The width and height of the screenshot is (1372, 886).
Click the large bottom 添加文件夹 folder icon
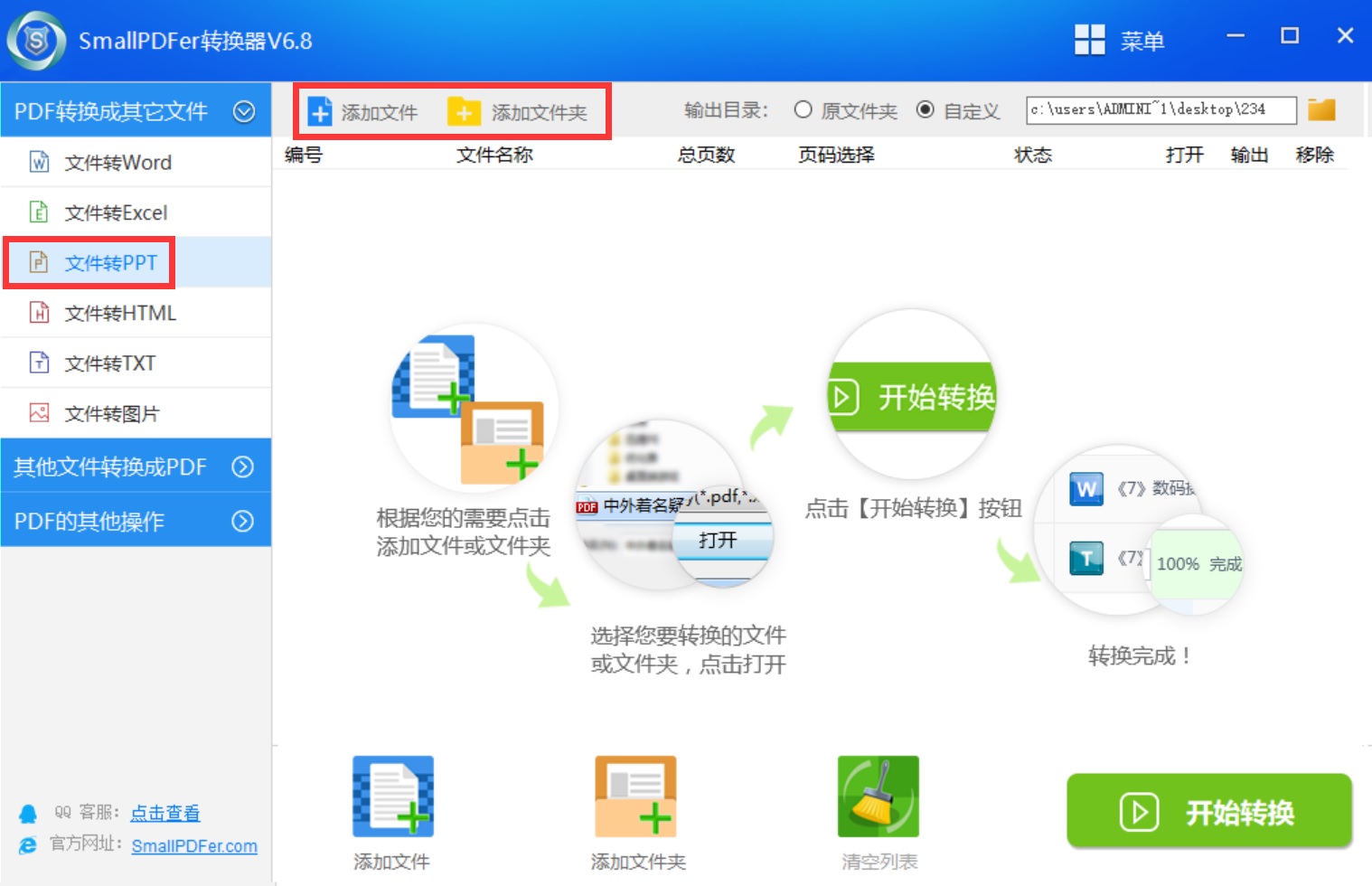point(635,796)
